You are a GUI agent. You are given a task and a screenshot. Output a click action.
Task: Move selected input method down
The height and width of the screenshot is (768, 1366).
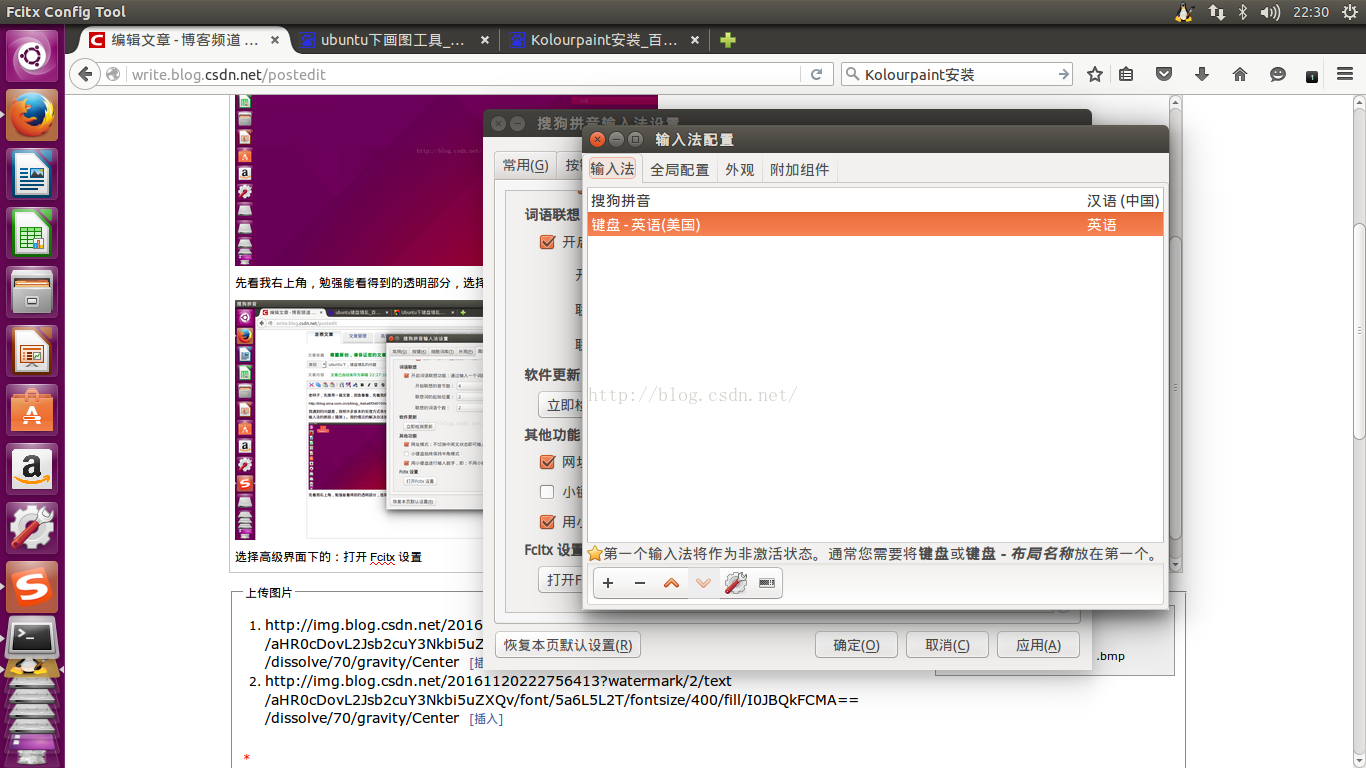click(703, 583)
